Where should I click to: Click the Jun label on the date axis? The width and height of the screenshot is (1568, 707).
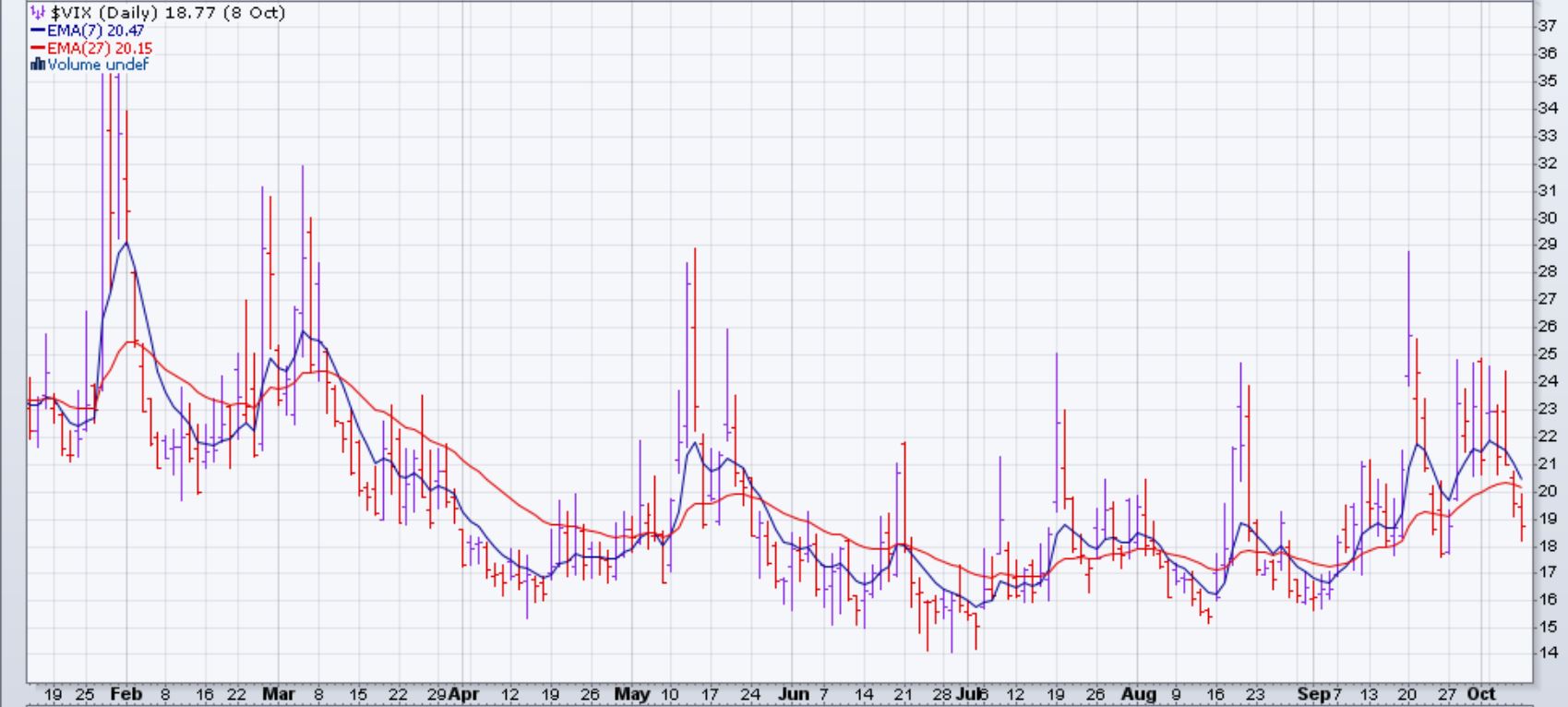coord(793,694)
